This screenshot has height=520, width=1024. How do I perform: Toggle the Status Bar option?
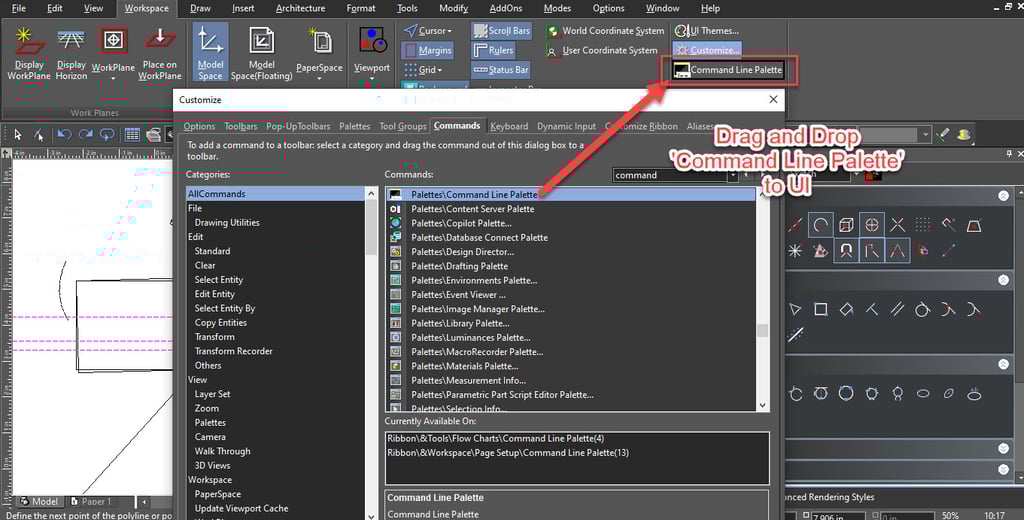501,70
